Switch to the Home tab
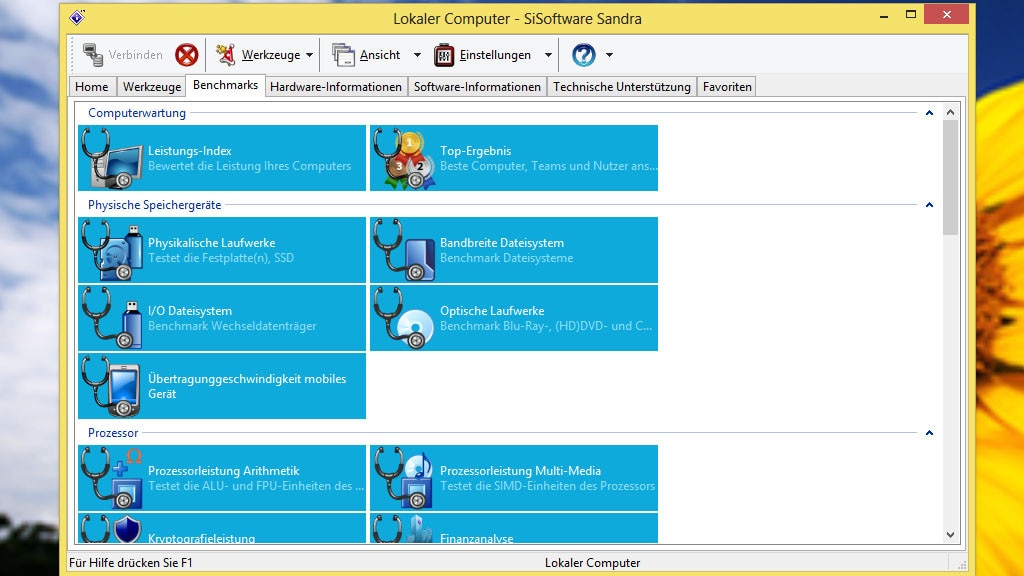 (92, 87)
